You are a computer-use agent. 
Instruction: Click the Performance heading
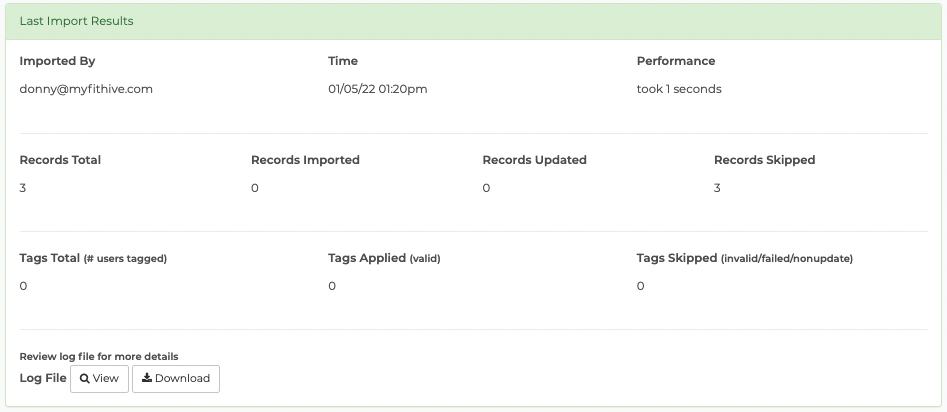click(x=676, y=61)
